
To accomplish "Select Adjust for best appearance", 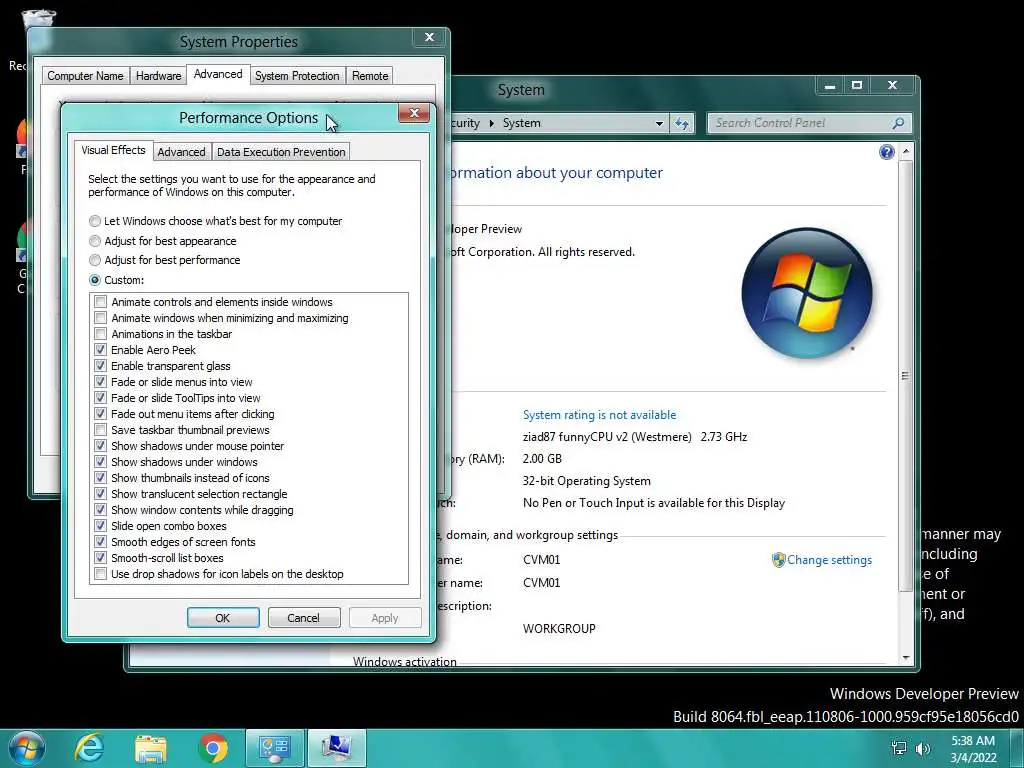I will click(95, 241).
